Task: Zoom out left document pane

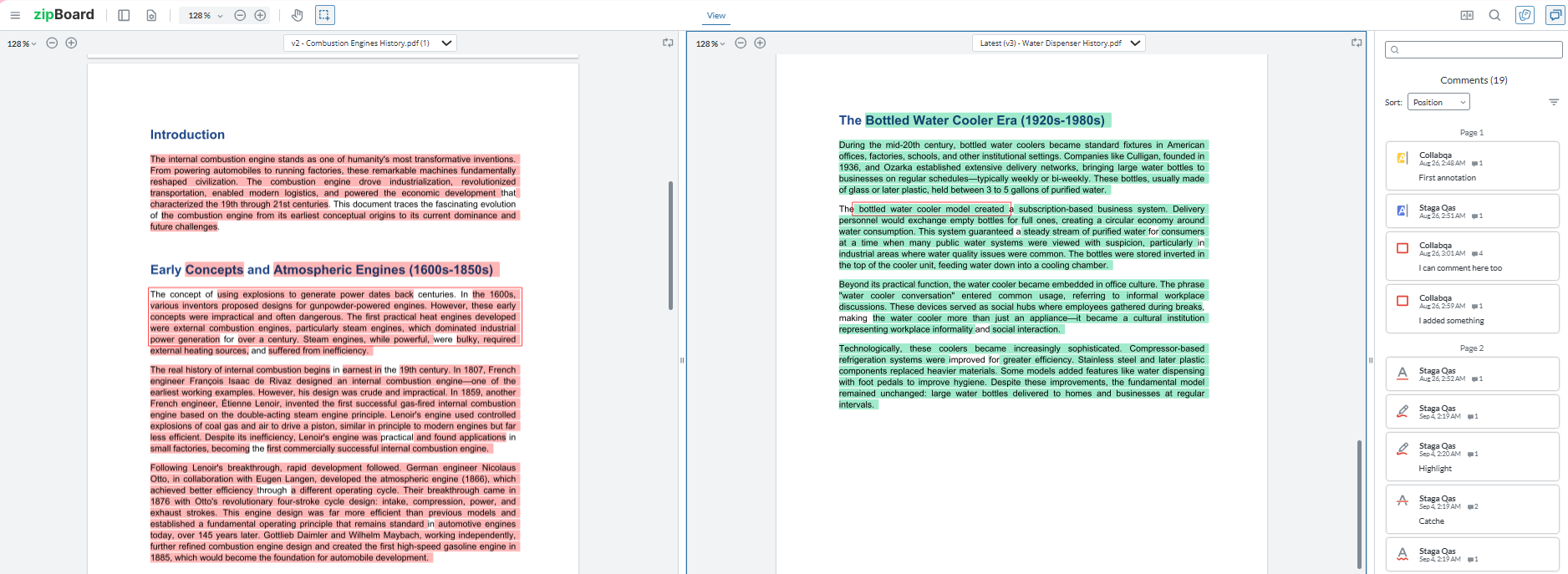Action: [x=52, y=43]
